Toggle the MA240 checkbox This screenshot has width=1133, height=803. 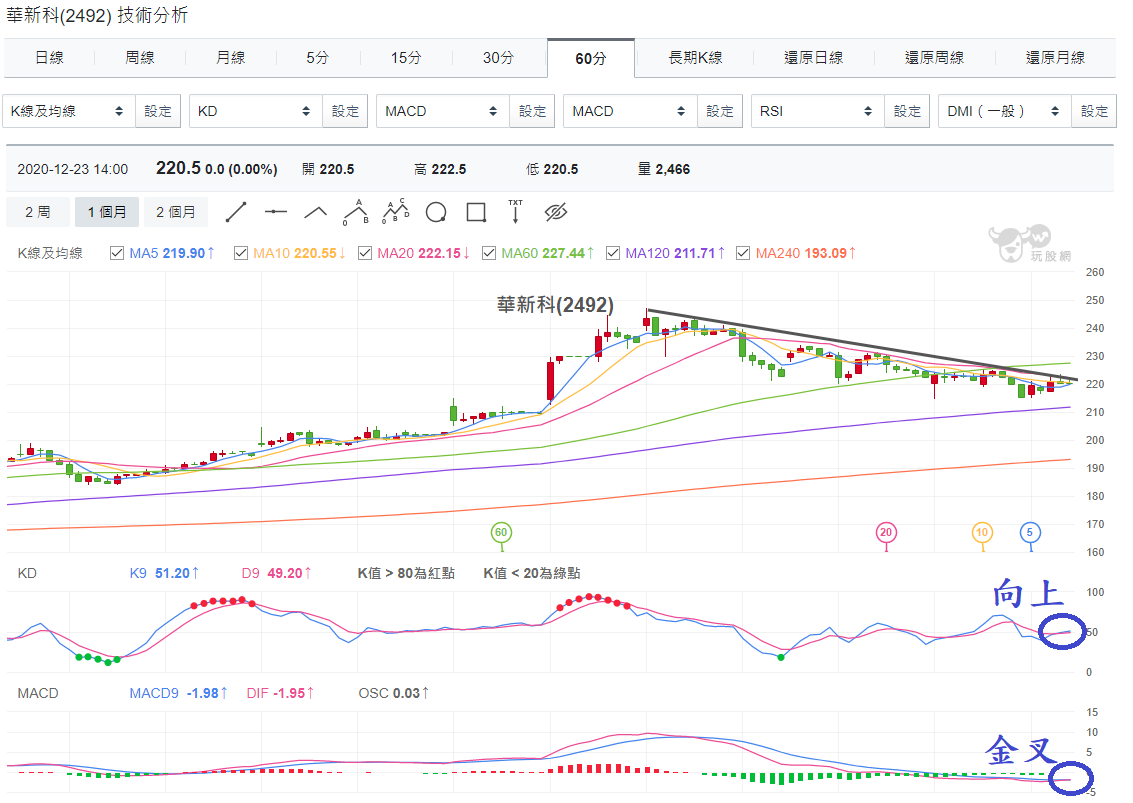coord(743,253)
